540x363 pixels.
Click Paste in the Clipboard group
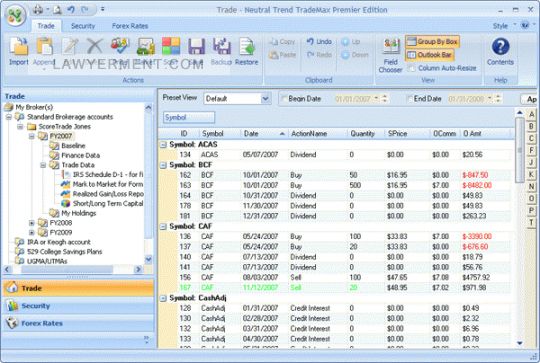tap(282, 55)
